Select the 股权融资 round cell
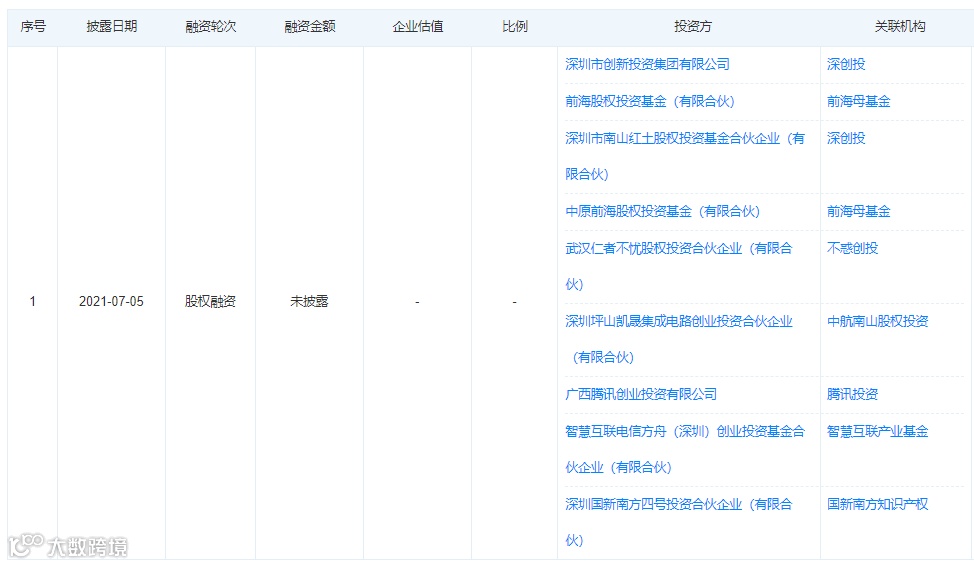This screenshot has height=565, width=974. pos(210,302)
